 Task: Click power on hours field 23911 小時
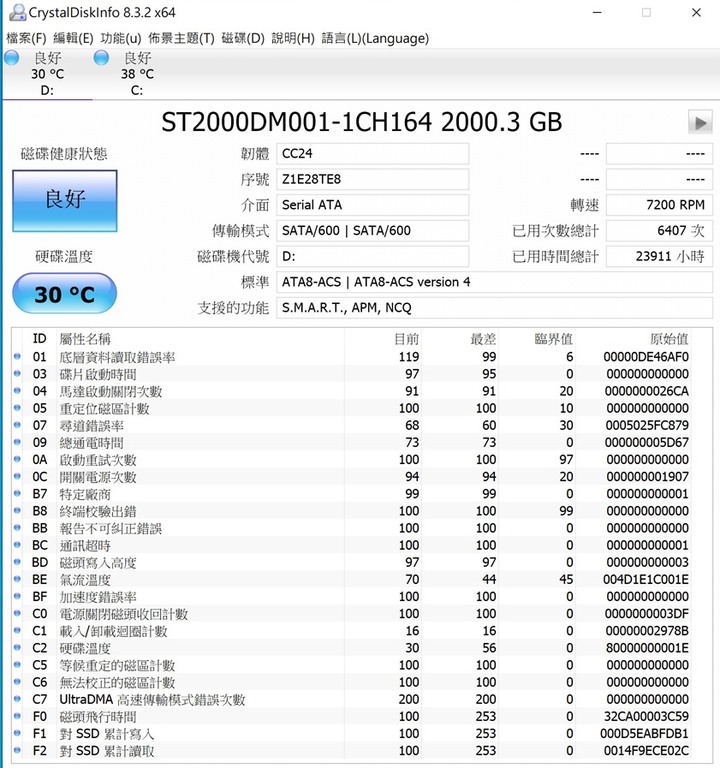(x=659, y=256)
